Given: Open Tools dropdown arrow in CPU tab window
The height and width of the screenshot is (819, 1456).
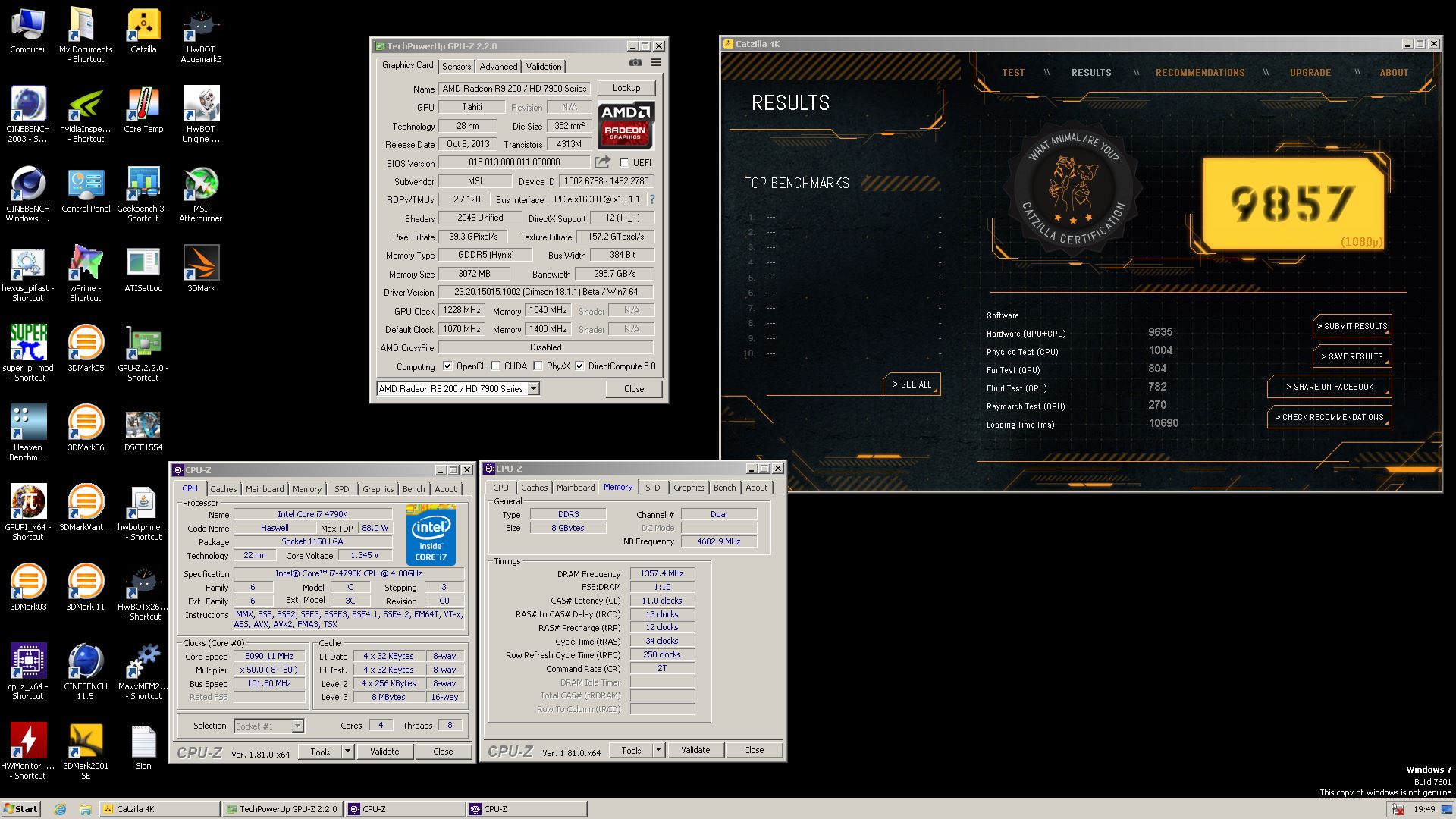Looking at the screenshot, I should 348,752.
